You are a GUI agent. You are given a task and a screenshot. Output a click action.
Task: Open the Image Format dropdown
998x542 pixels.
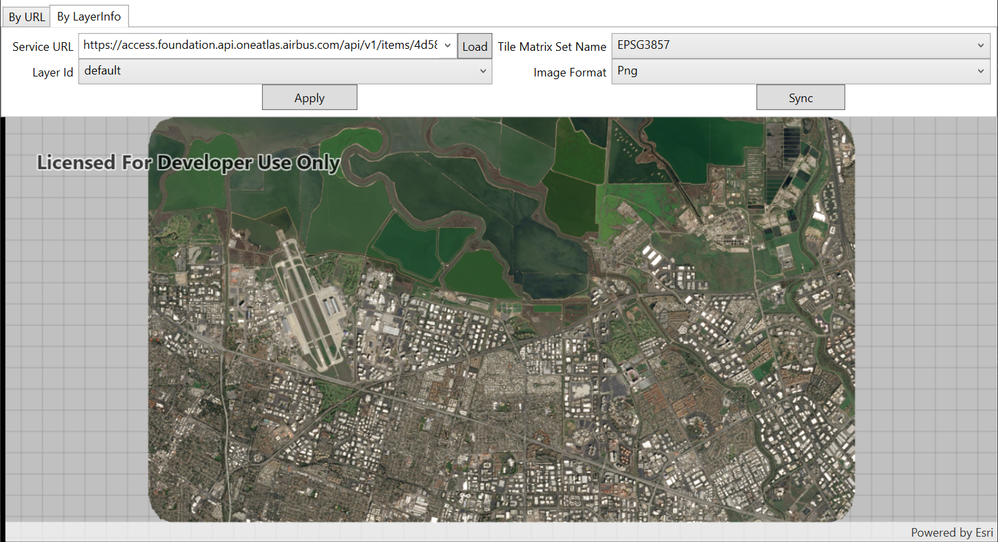[801, 71]
